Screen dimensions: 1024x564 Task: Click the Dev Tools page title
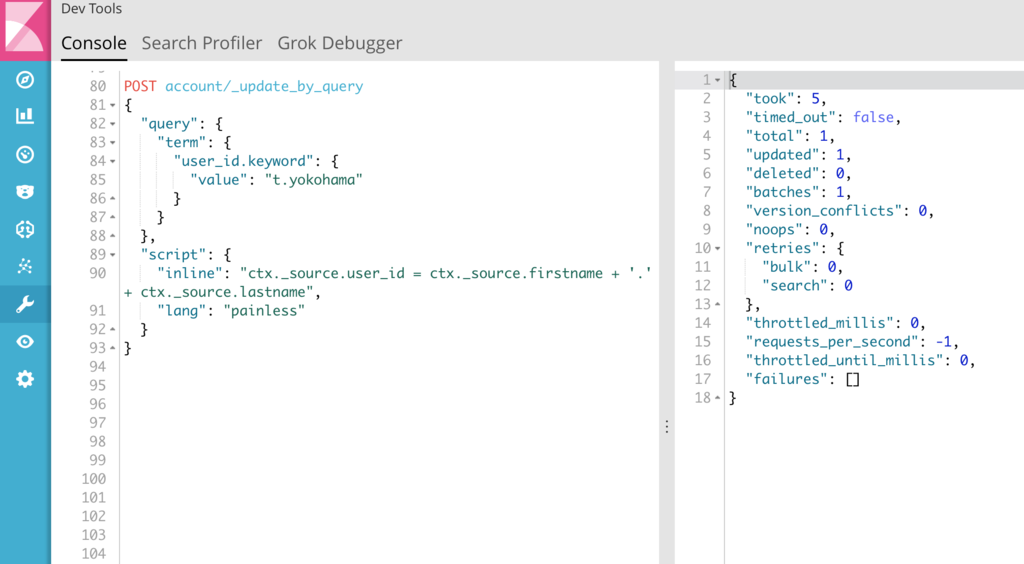[91, 8]
